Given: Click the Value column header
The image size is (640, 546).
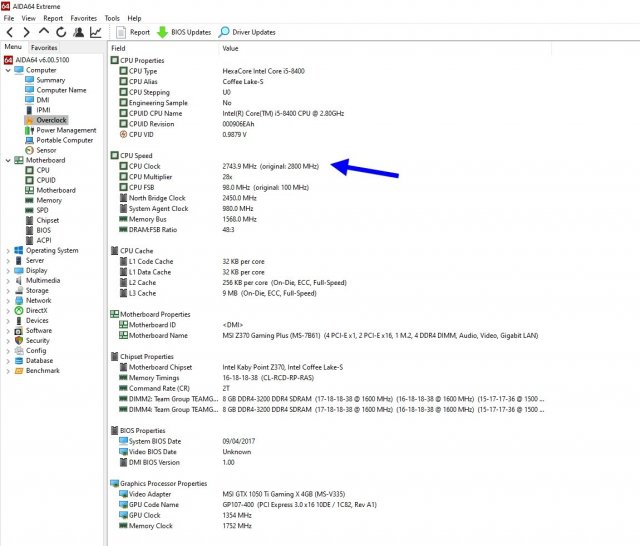Looking at the screenshot, I should (231, 48).
